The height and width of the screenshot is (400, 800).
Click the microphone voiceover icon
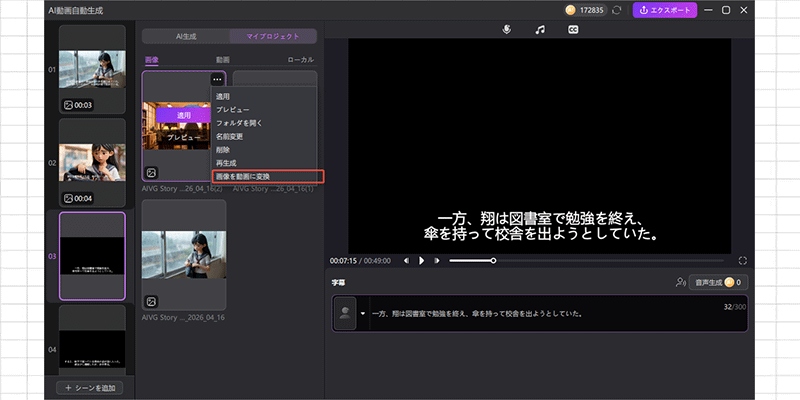506,30
